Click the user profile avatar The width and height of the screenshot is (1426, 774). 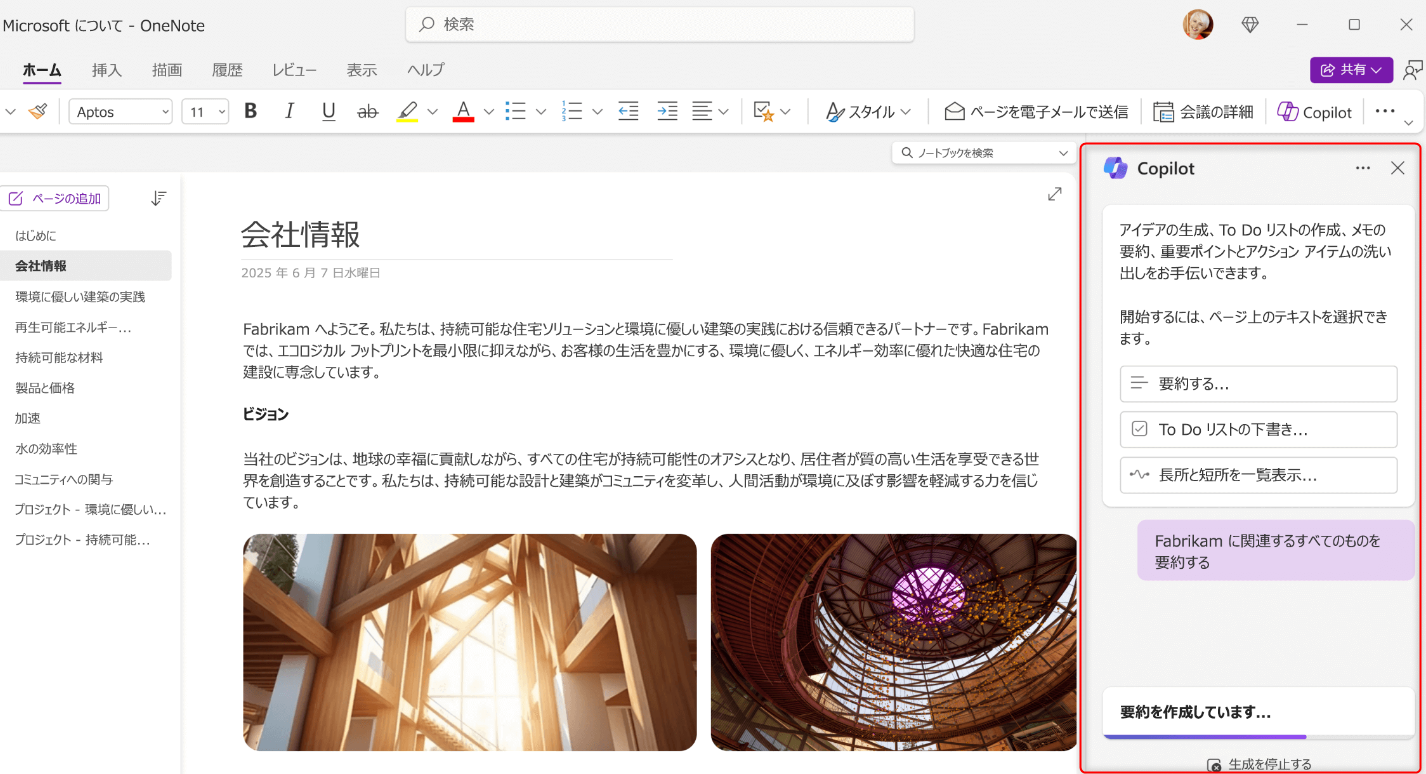[x=1198, y=25]
